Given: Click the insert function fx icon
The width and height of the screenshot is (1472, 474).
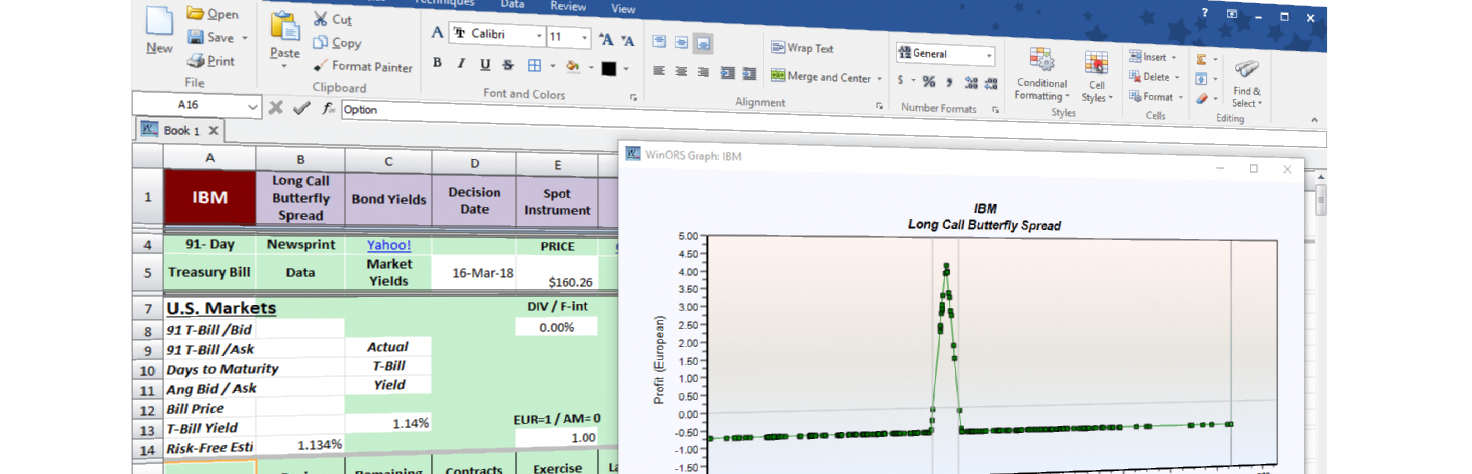Looking at the screenshot, I should pyautogui.click(x=327, y=109).
